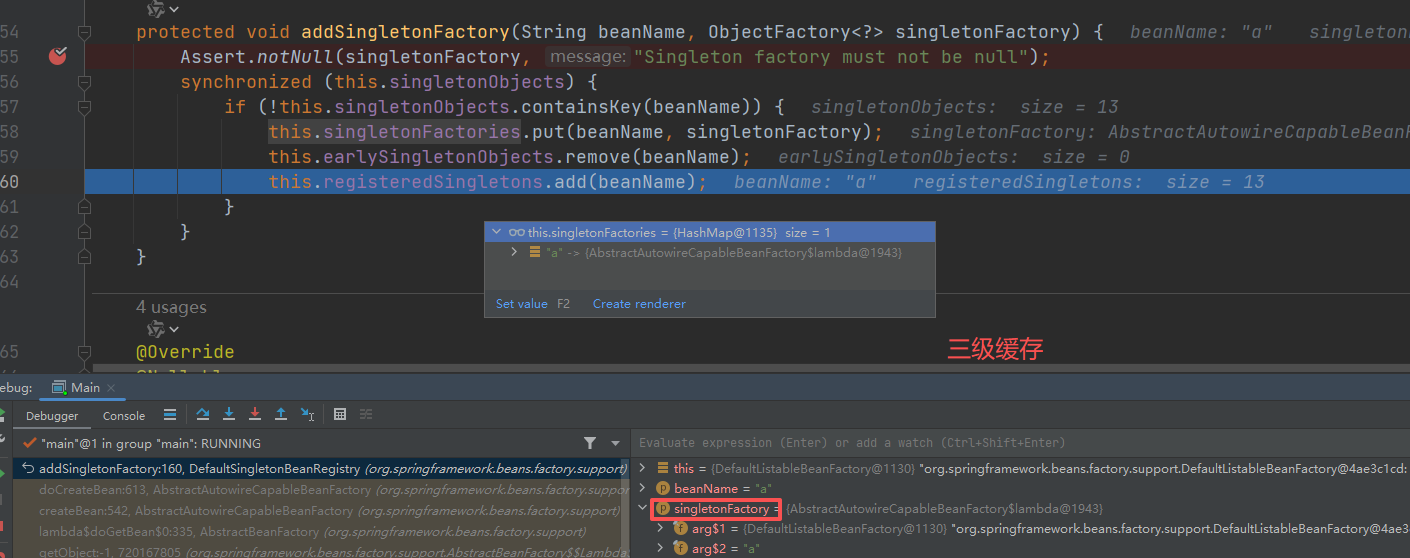The width and height of the screenshot is (1410, 558).
Task: Collapse the singletonFactory variable node
Action: [643, 509]
